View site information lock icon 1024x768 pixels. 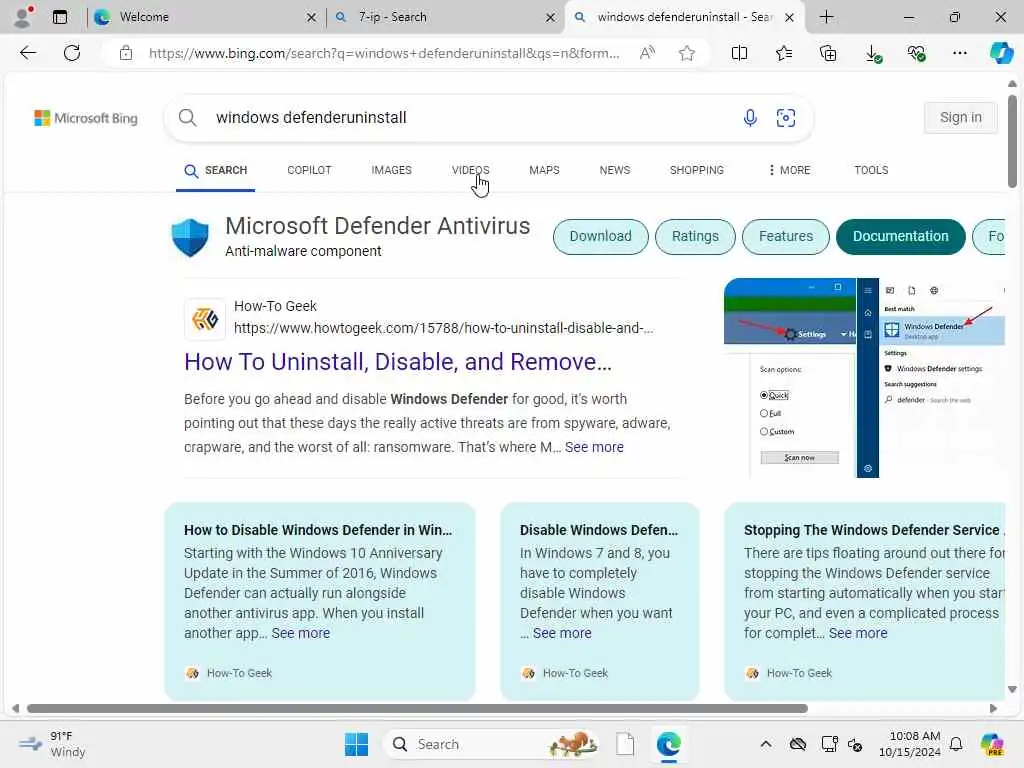coord(126,53)
